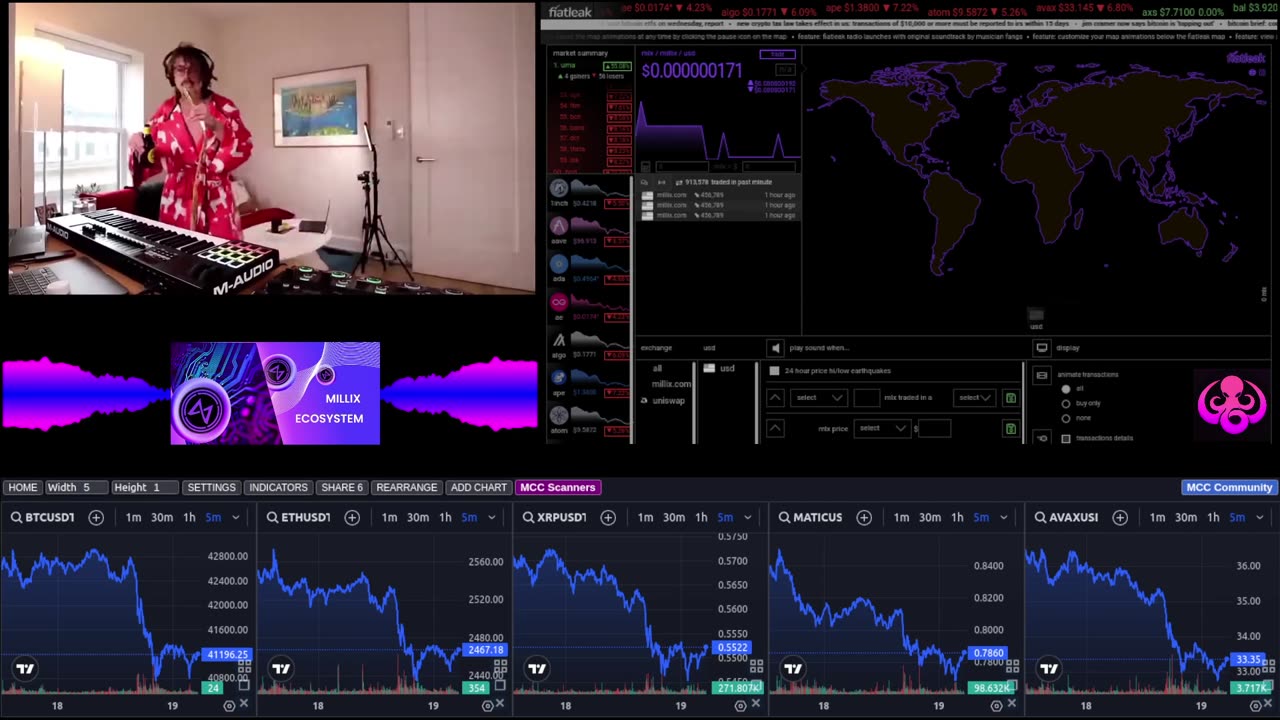1280x720 pixels.
Task: Open MATICUS chart time axis settings gear
Action: coord(997,705)
